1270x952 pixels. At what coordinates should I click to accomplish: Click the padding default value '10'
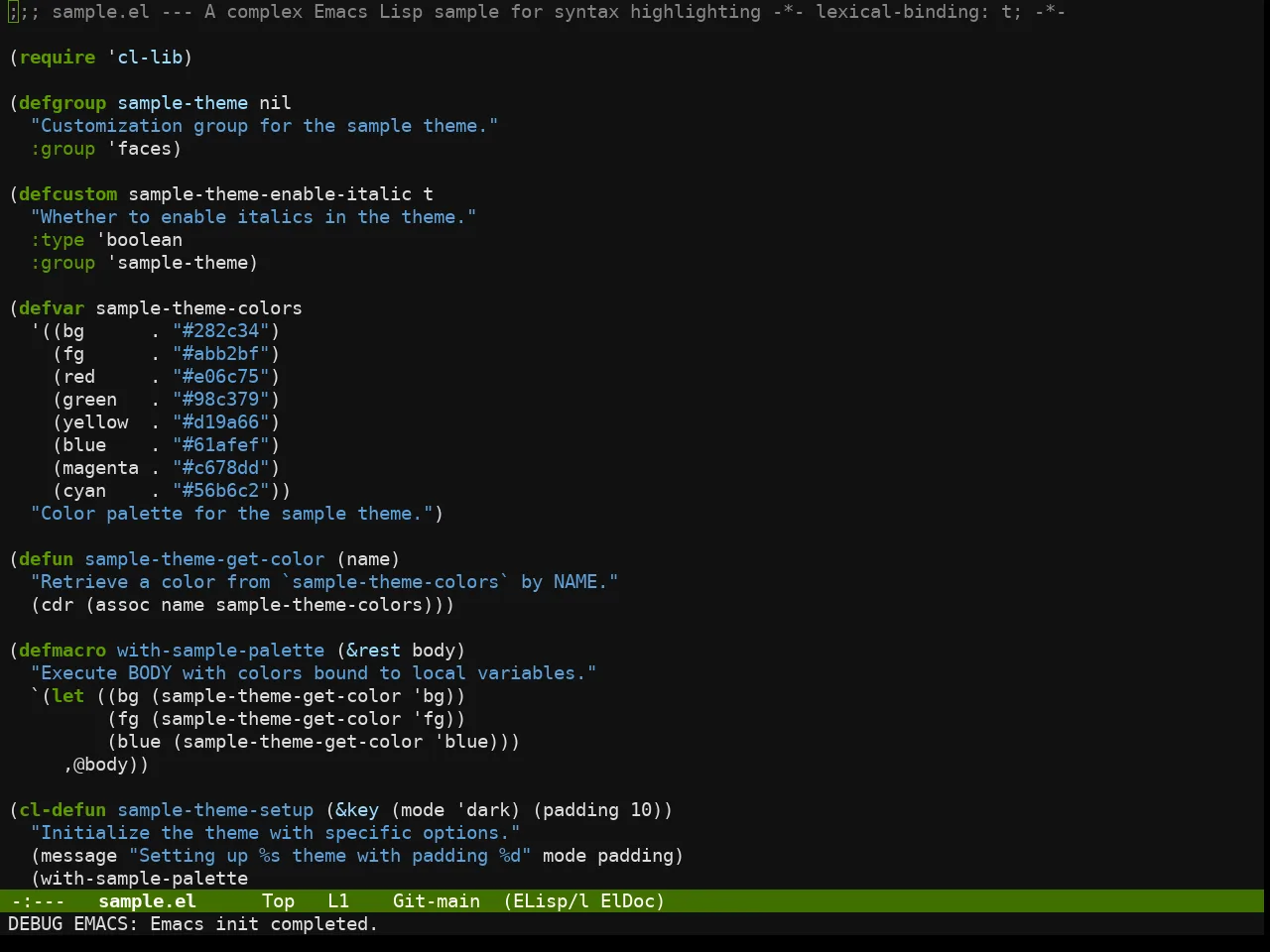point(641,810)
